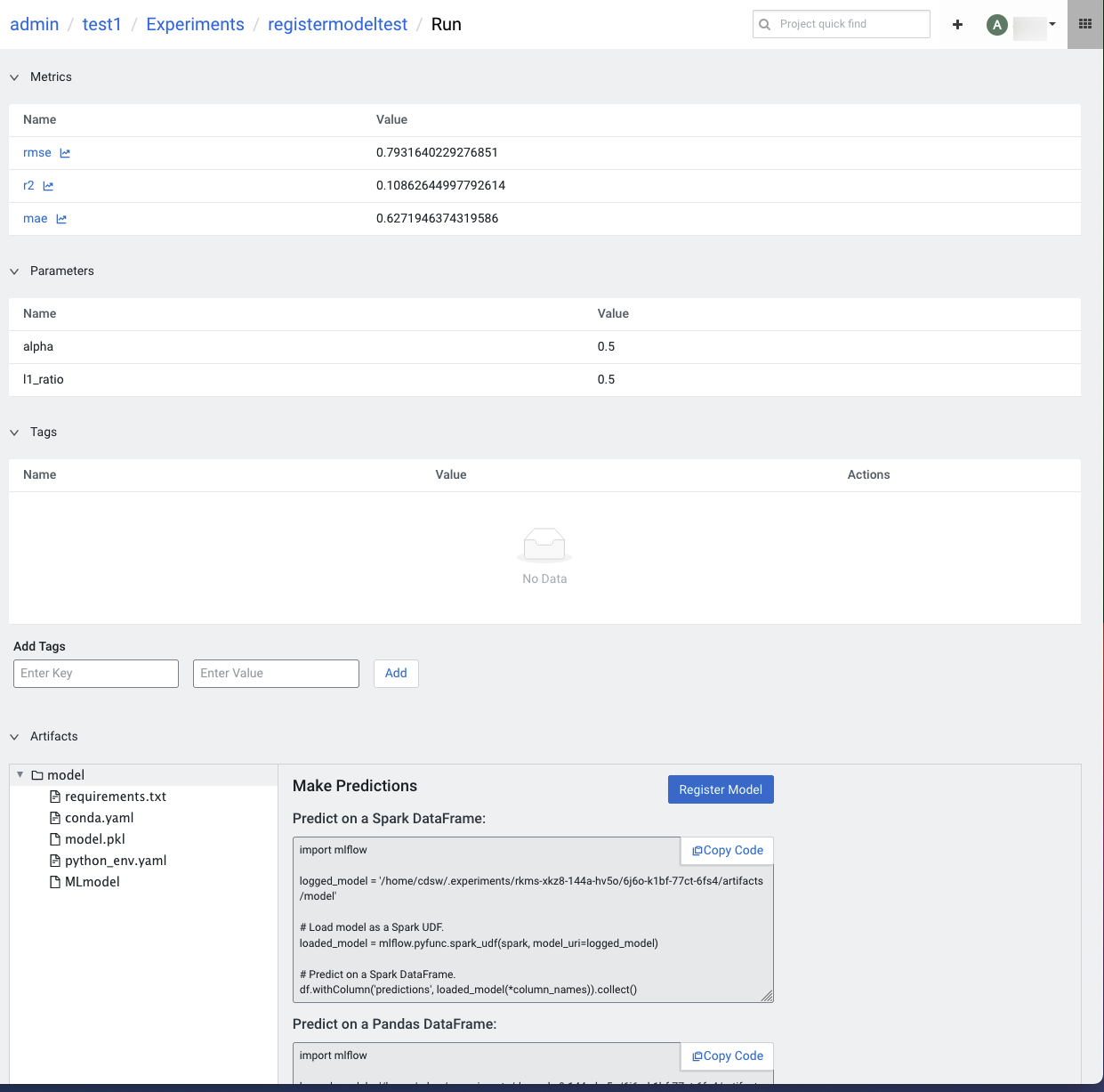
Task: Click the Add button under Add Tags
Action: (x=395, y=673)
